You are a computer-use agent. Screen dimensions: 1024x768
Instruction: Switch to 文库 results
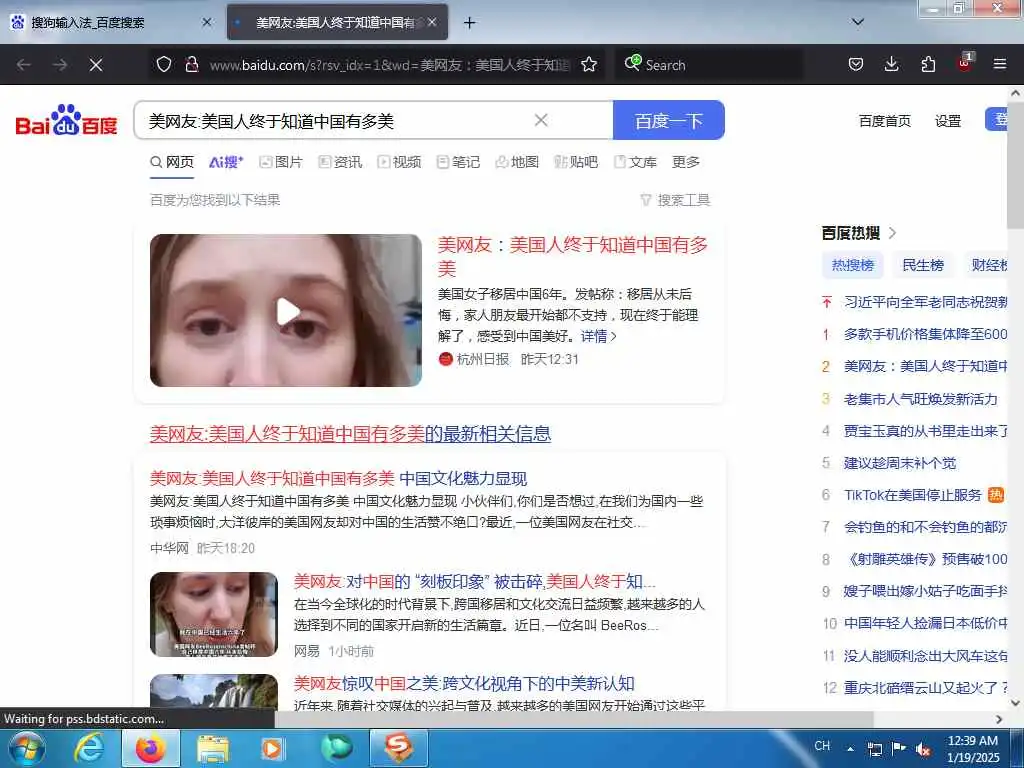click(x=635, y=162)
